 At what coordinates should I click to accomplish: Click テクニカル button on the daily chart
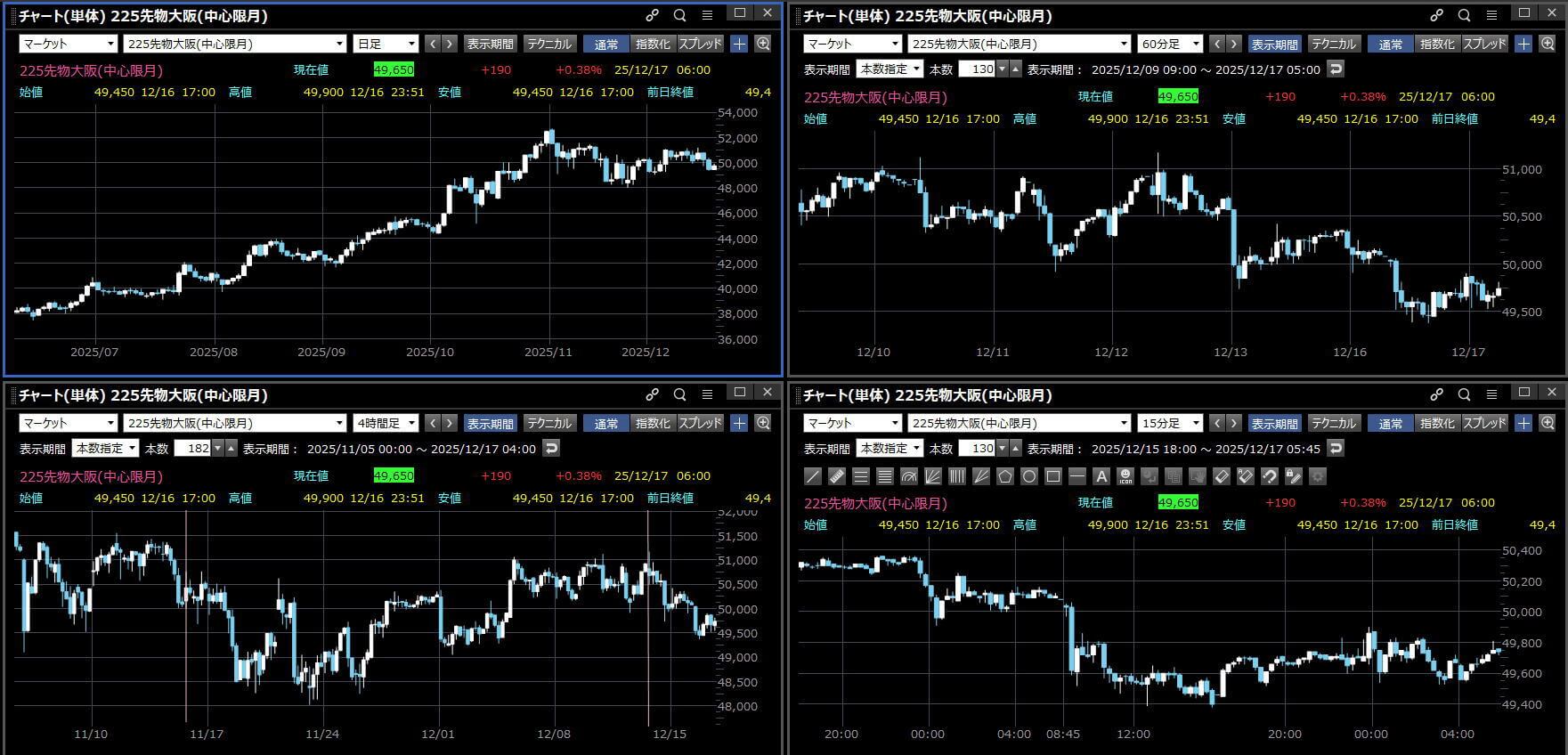548,44
